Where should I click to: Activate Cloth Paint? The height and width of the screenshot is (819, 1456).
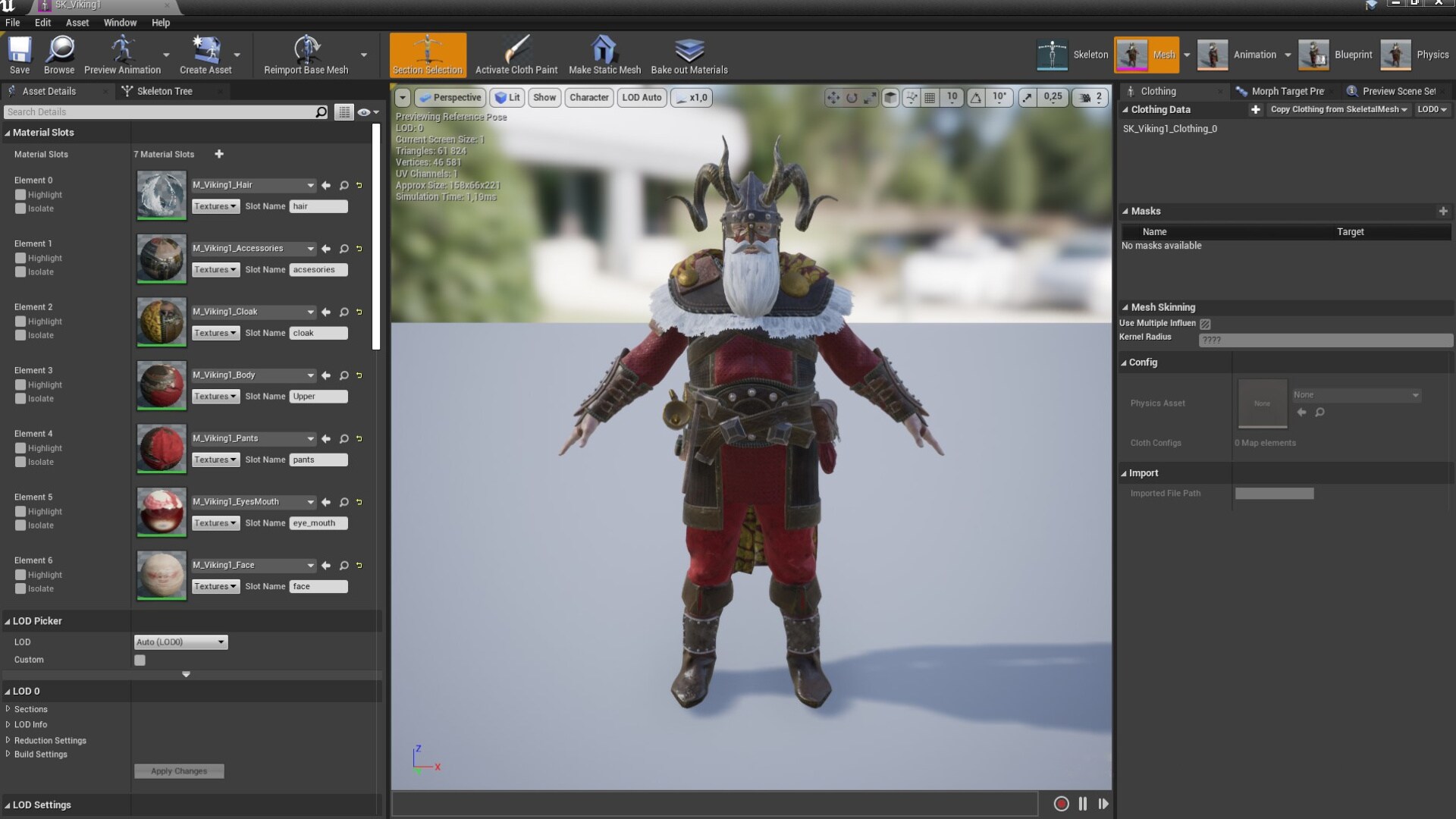point(516,55)
